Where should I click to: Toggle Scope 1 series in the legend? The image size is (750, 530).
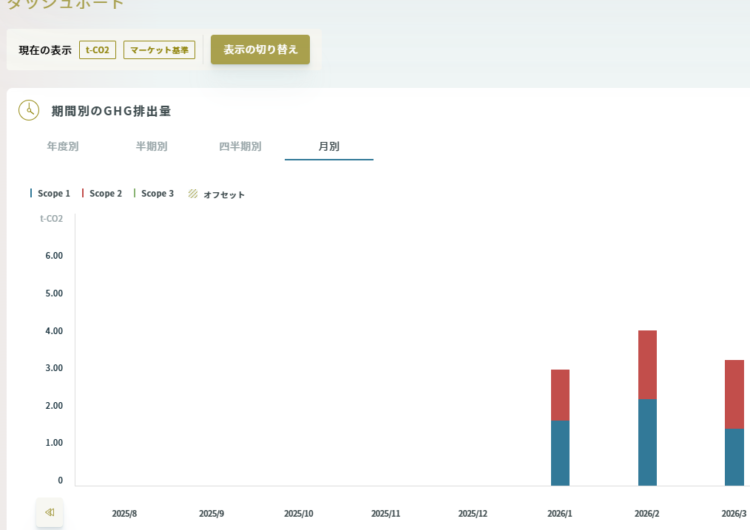point(51,193)
